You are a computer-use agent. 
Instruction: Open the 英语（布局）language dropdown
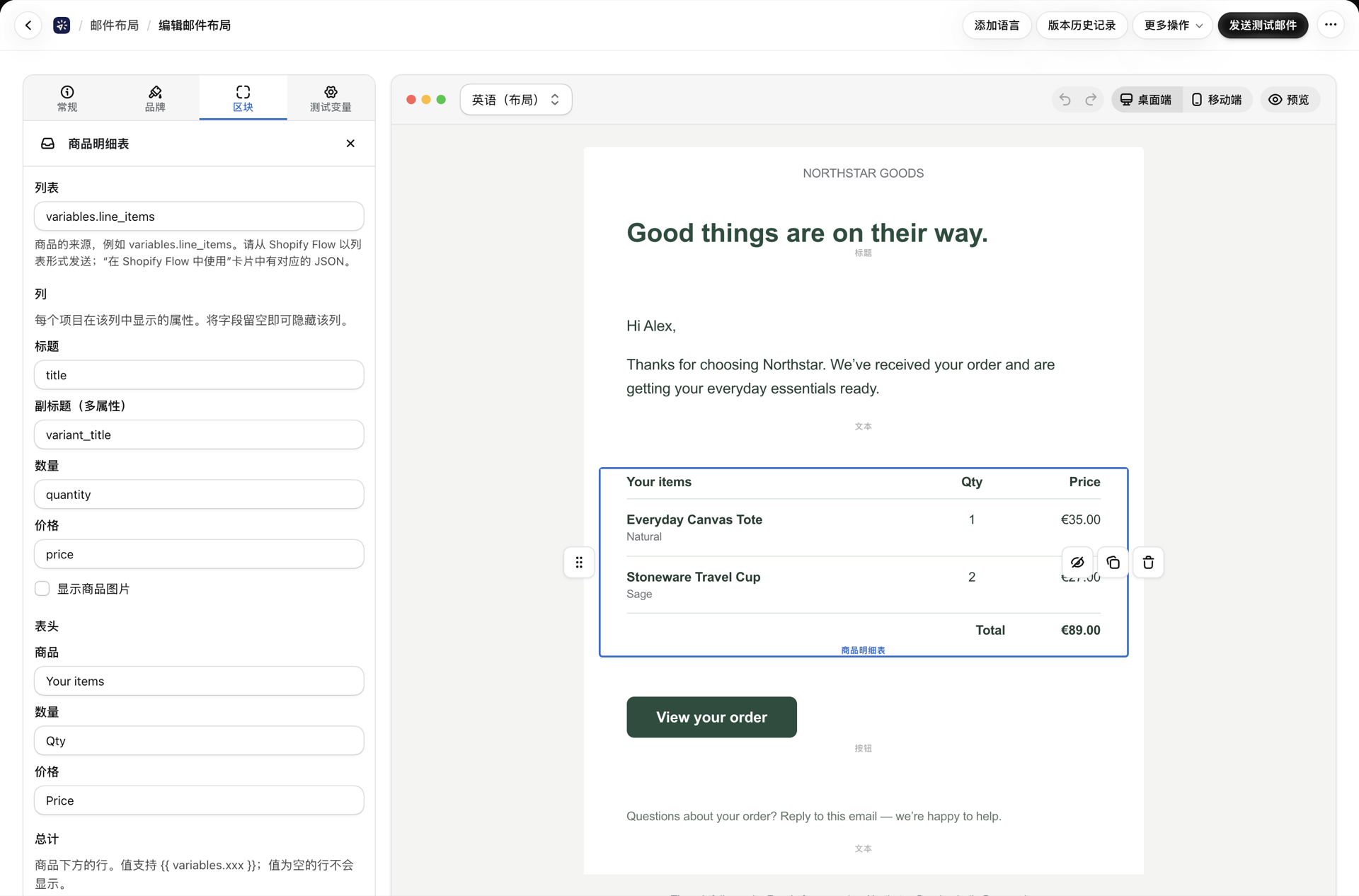(516, 100)
